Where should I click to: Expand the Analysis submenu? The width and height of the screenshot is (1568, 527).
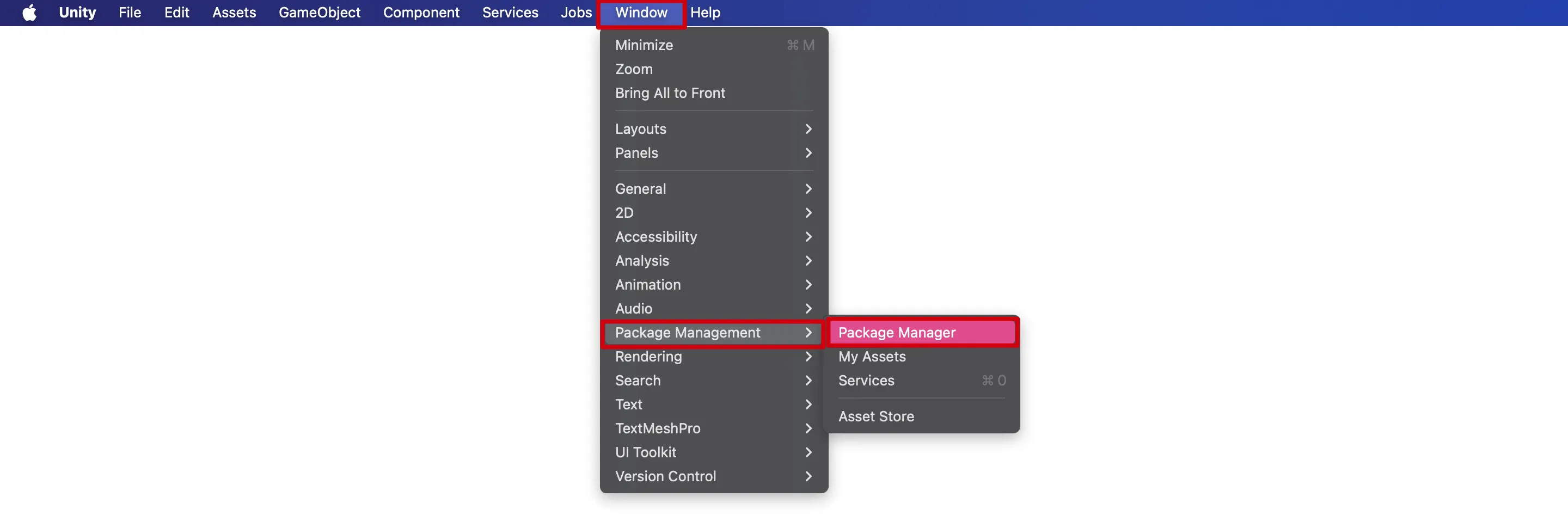tap(714, 260)
